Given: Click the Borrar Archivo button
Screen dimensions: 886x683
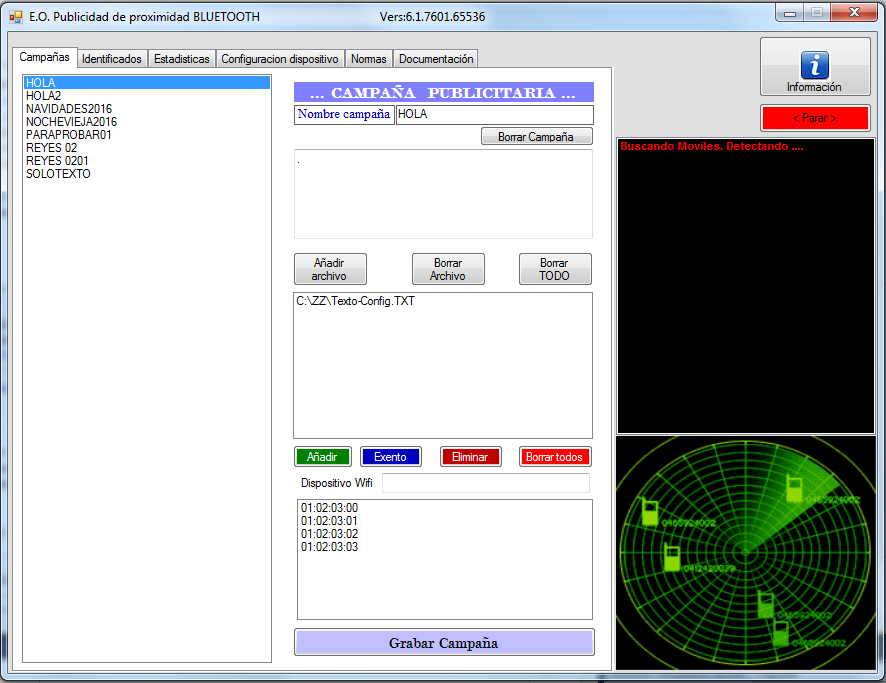Looking at the screenshot, I should pos(448,269).
